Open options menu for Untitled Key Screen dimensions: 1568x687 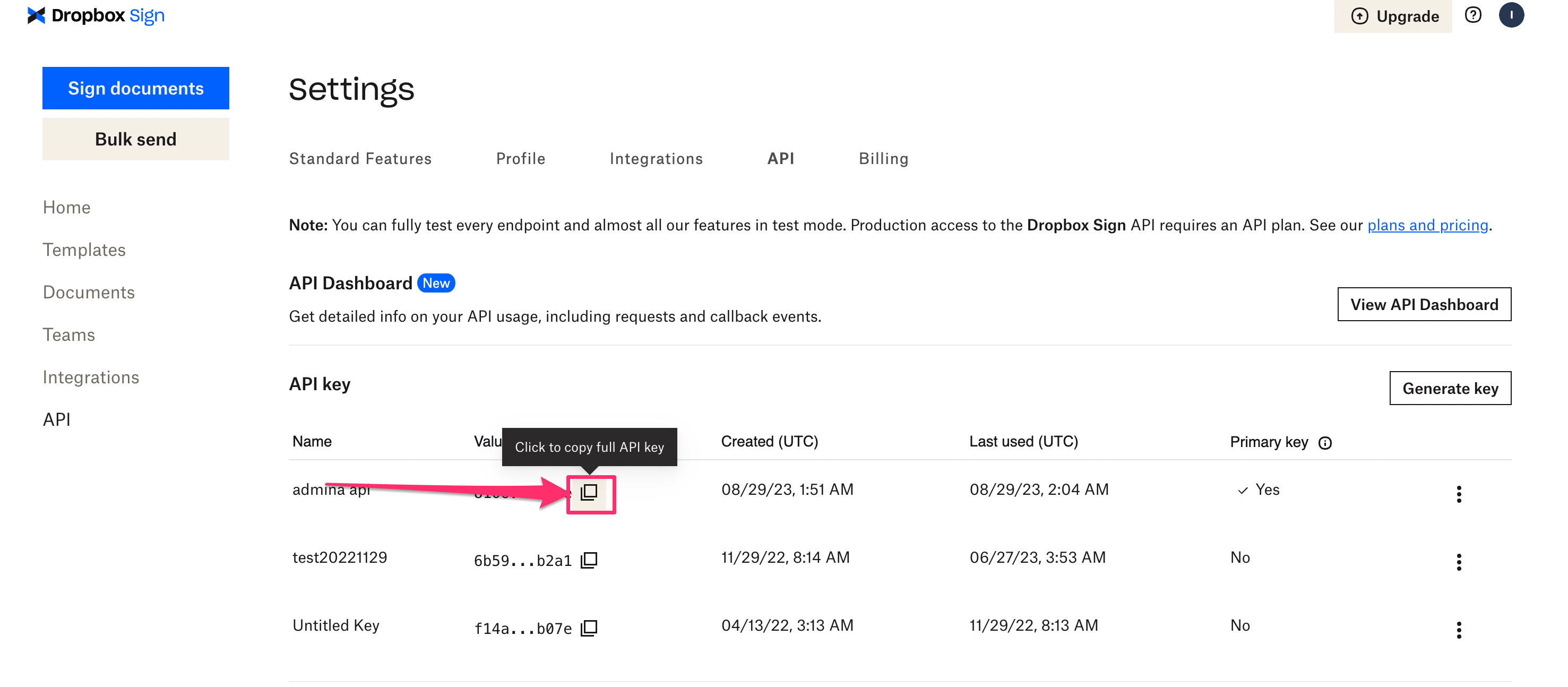(1459, 630)
